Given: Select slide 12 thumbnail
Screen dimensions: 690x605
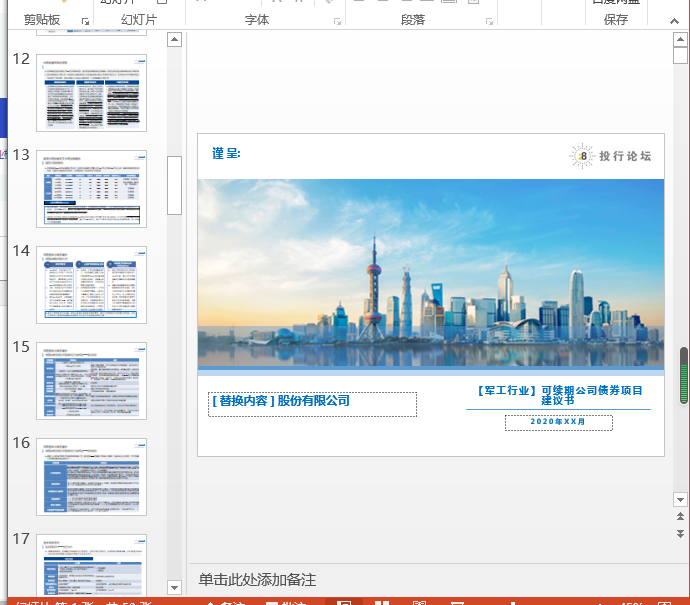Looking at the screenshot, I should pyautogui.click(x=92, y=93).
